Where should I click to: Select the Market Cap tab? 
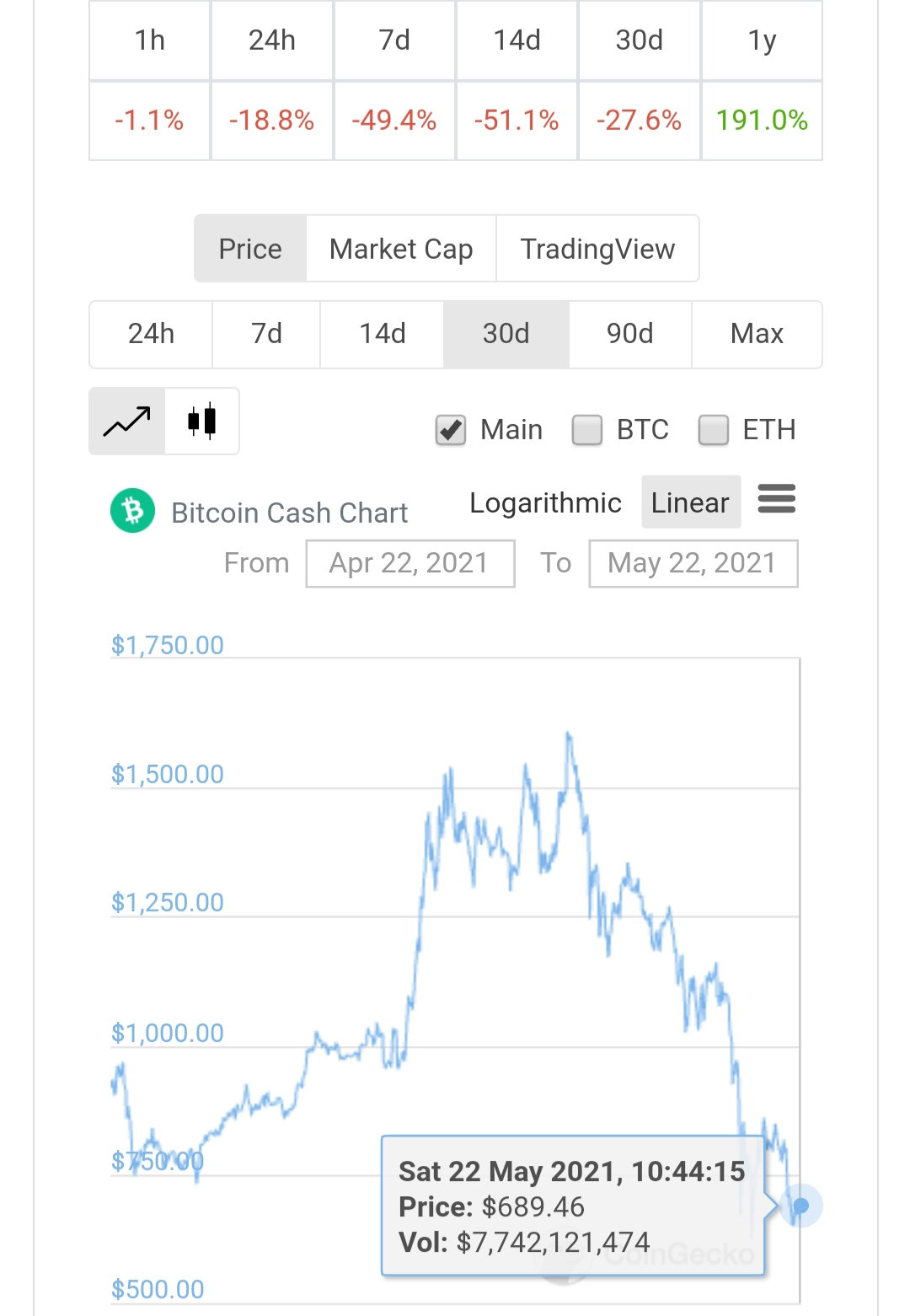[x=401, y=249]
